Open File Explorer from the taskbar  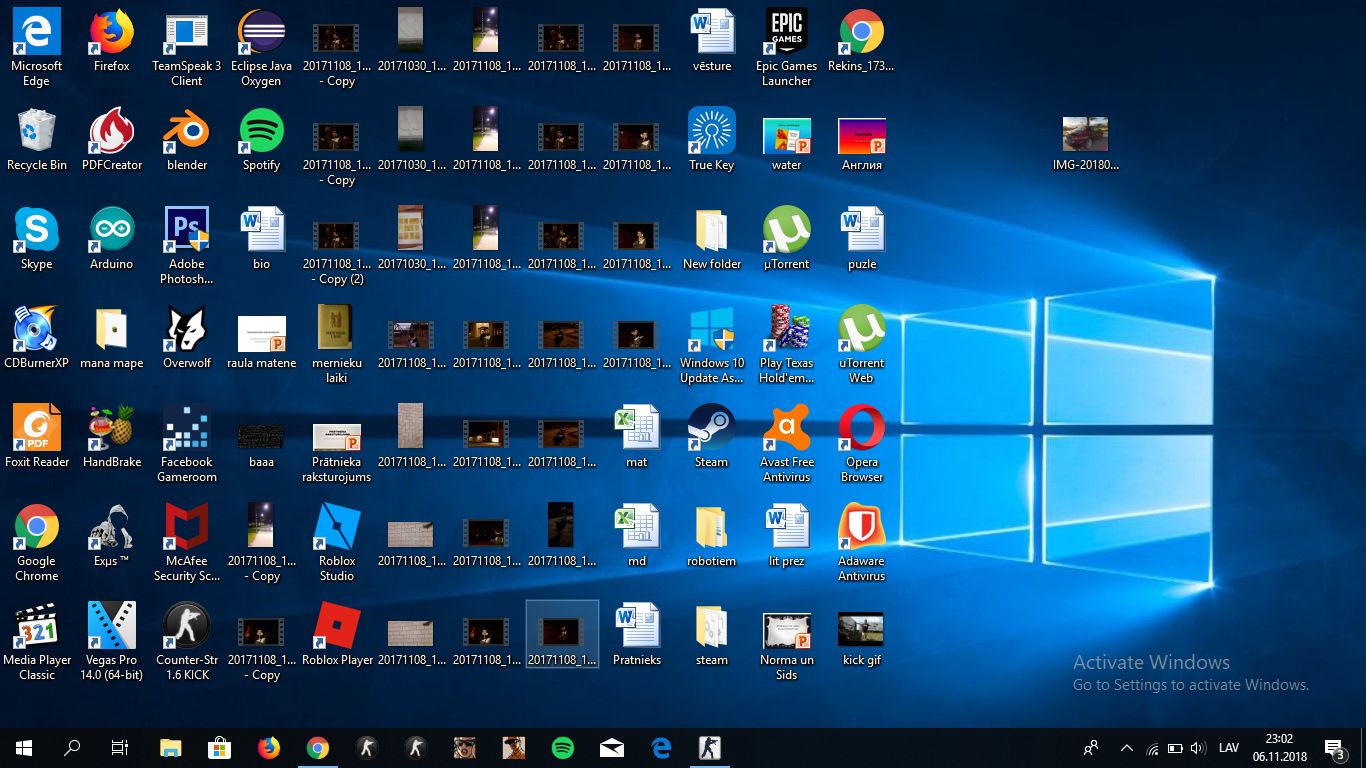click(171, 747)
